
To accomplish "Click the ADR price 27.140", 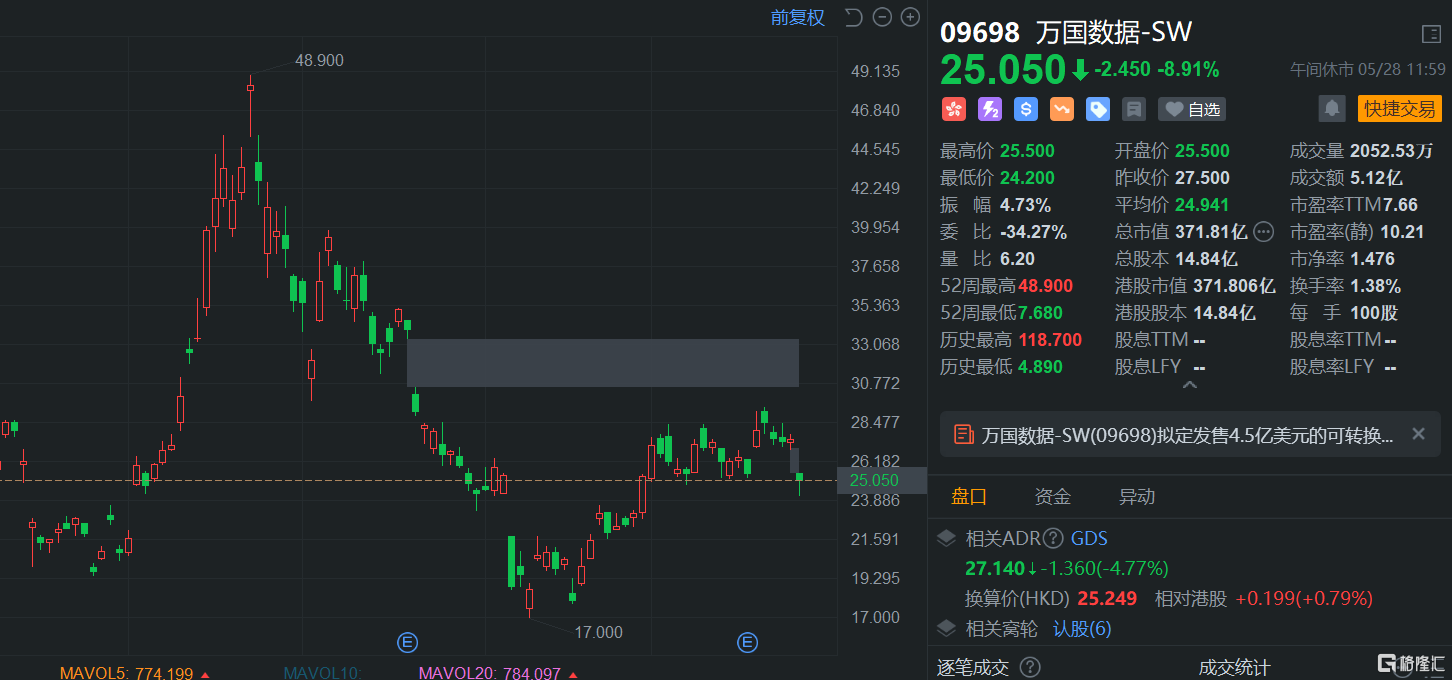I will (x=994, y=569).
